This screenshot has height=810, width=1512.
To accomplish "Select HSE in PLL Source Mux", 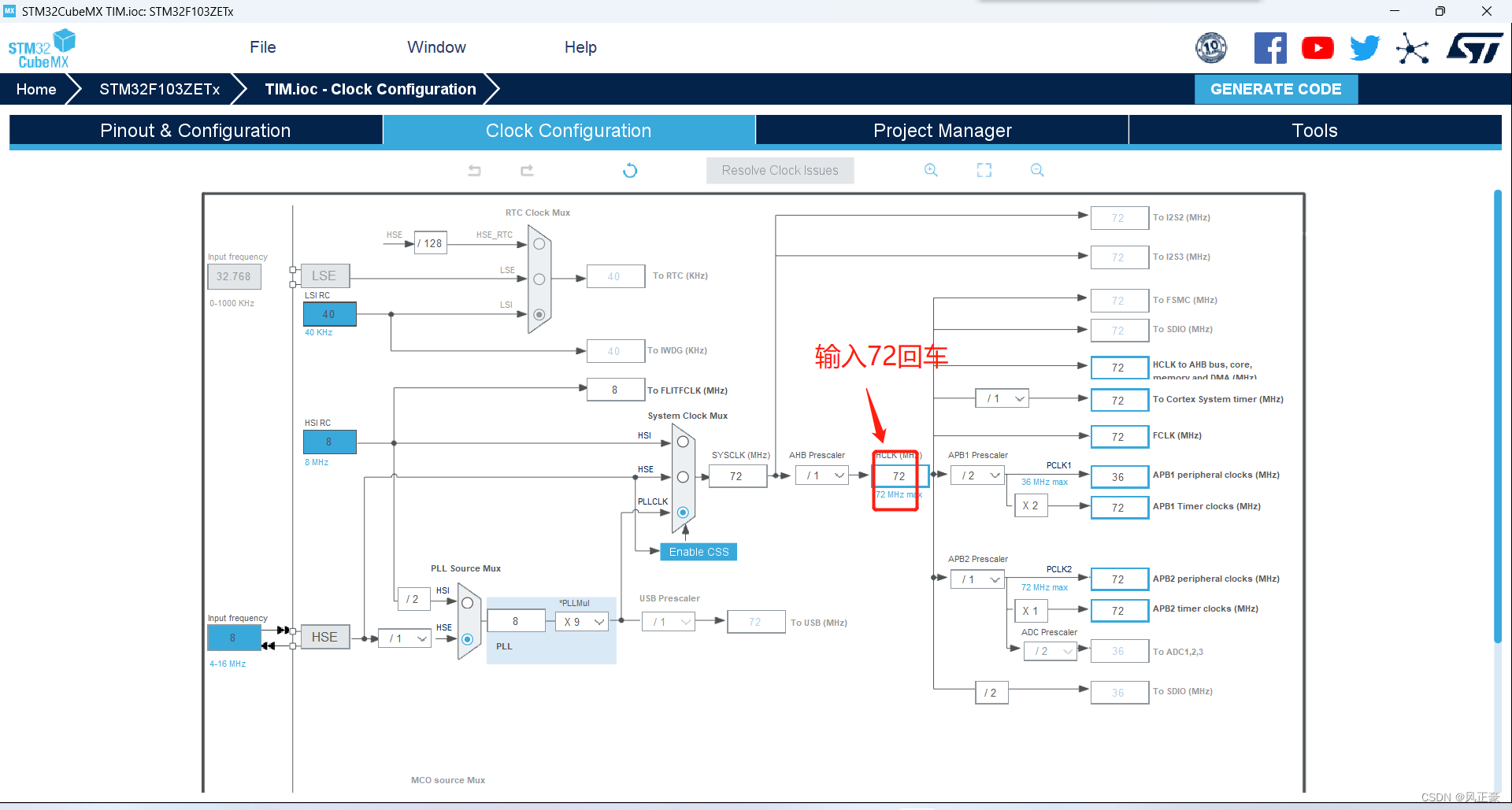I will (x=468, y=639).
